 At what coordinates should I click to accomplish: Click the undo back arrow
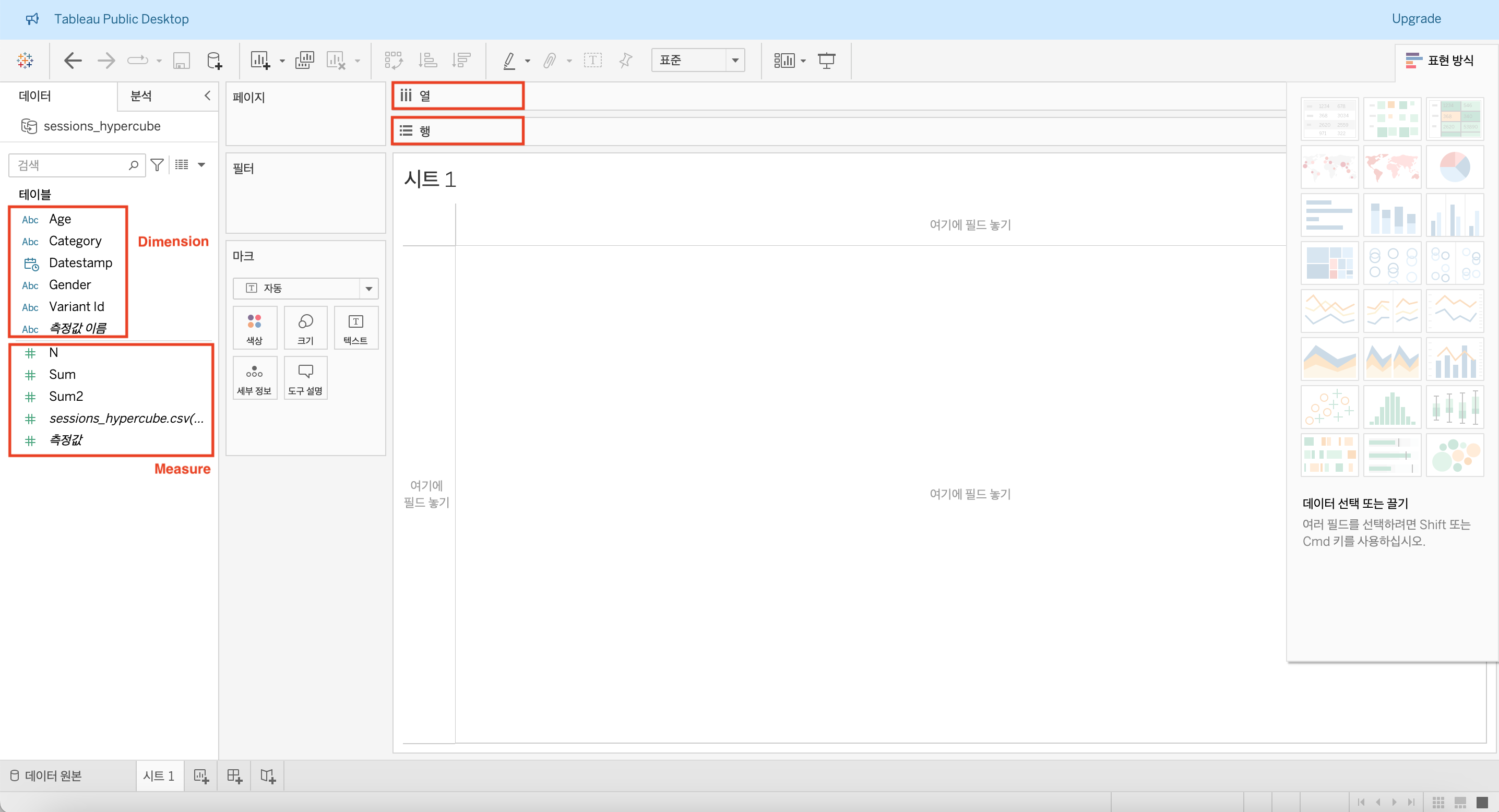point(72,60)
